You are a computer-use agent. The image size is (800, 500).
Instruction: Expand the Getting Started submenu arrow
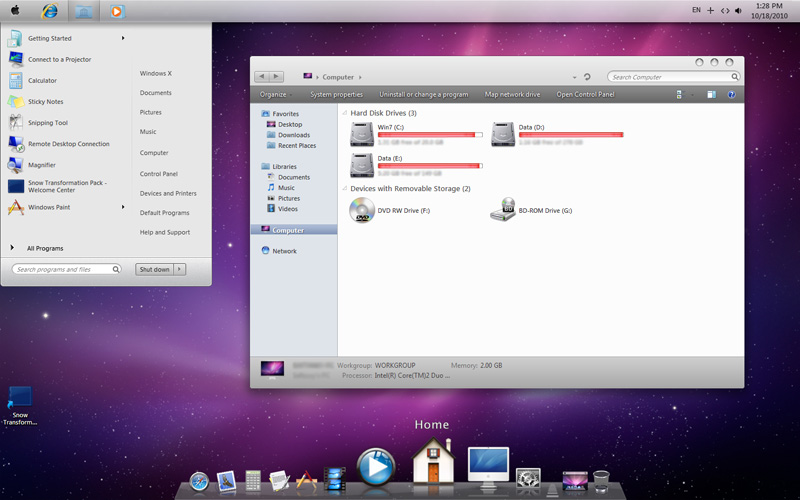123,38
